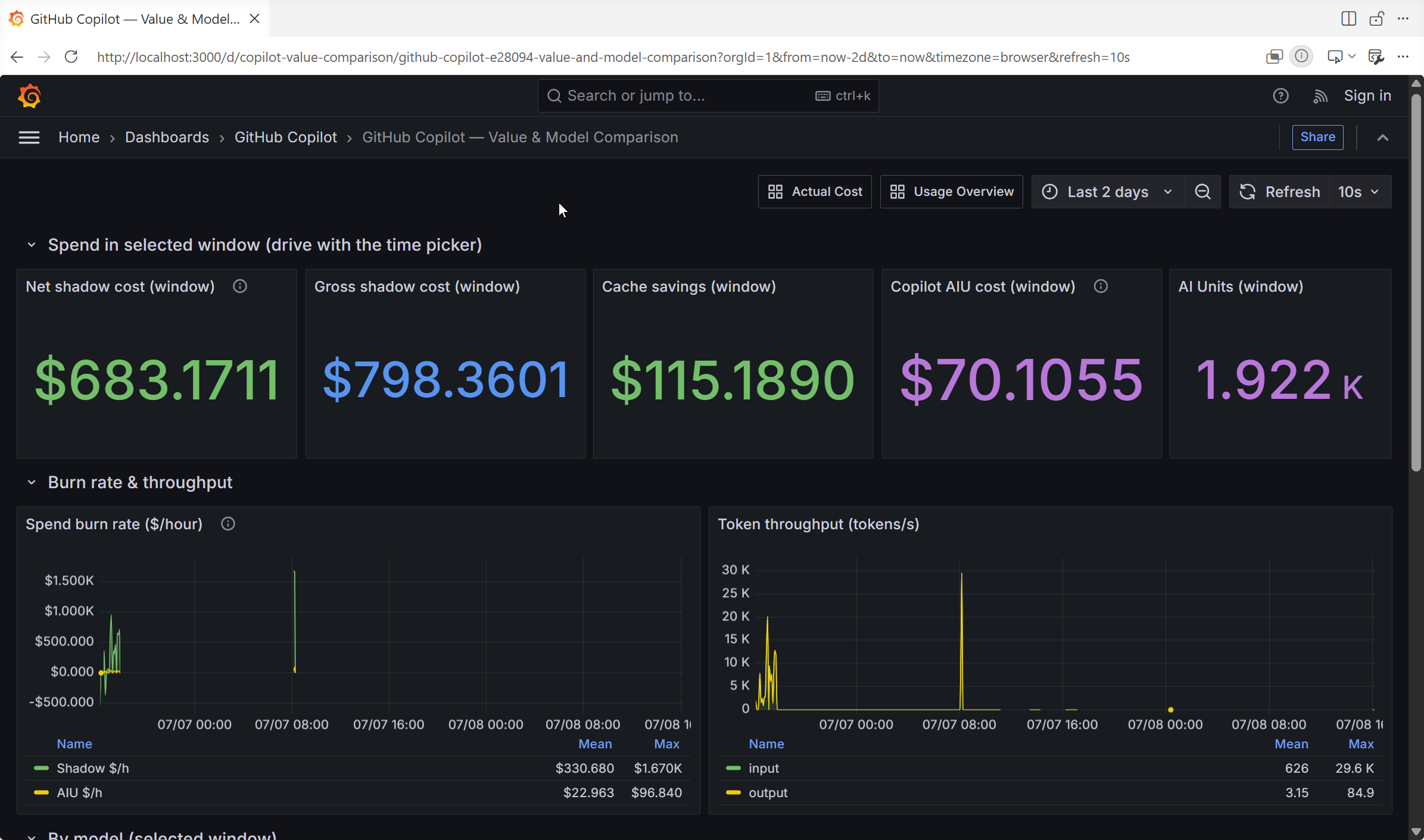Image resolution: width=1424 pixels, height=840 pixels.
Task: Open the hamburger navigation menu
Action: tap(29, 138)
